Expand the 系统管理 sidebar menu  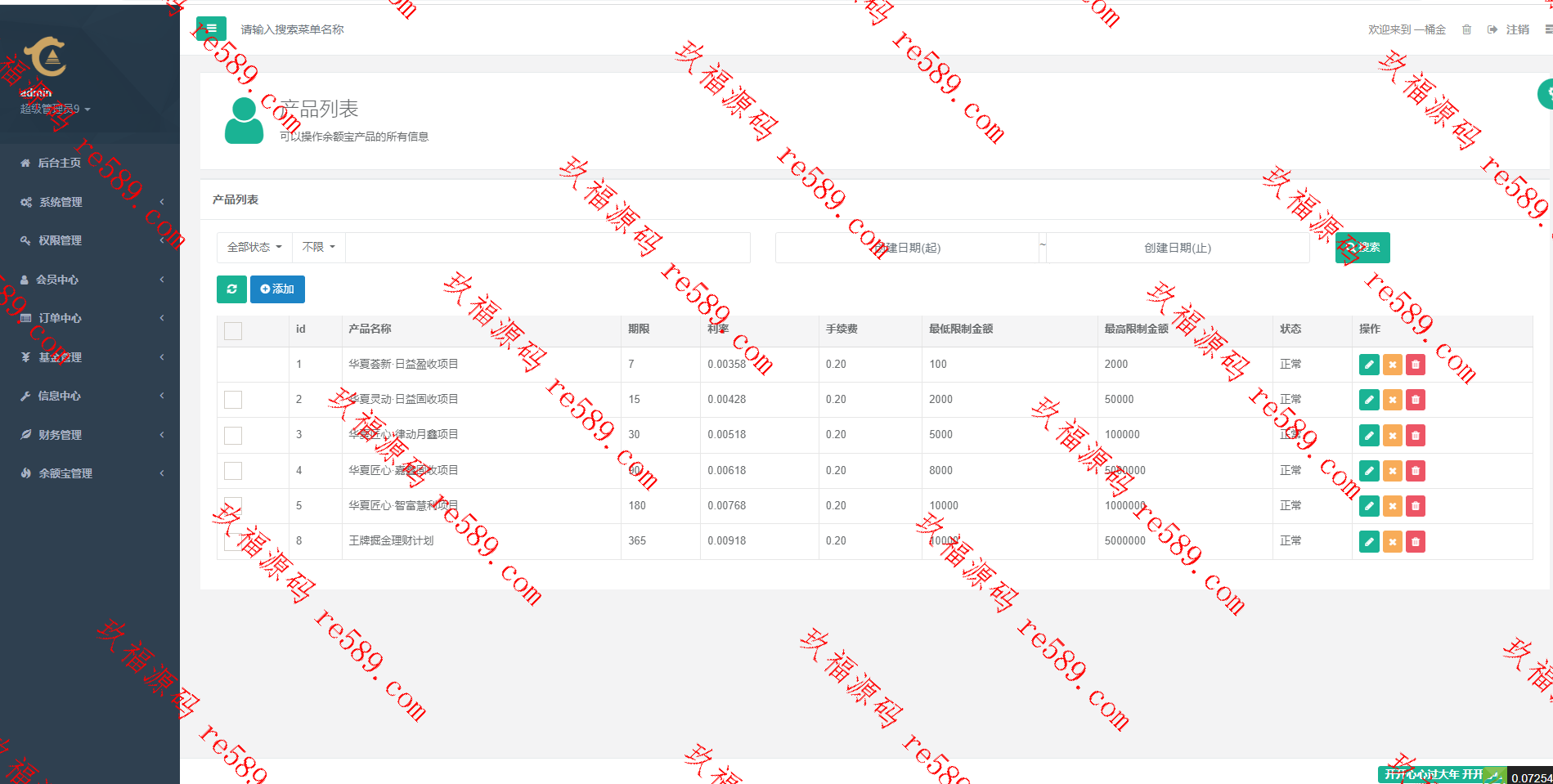pyautogui.click(x=90, y=202)
